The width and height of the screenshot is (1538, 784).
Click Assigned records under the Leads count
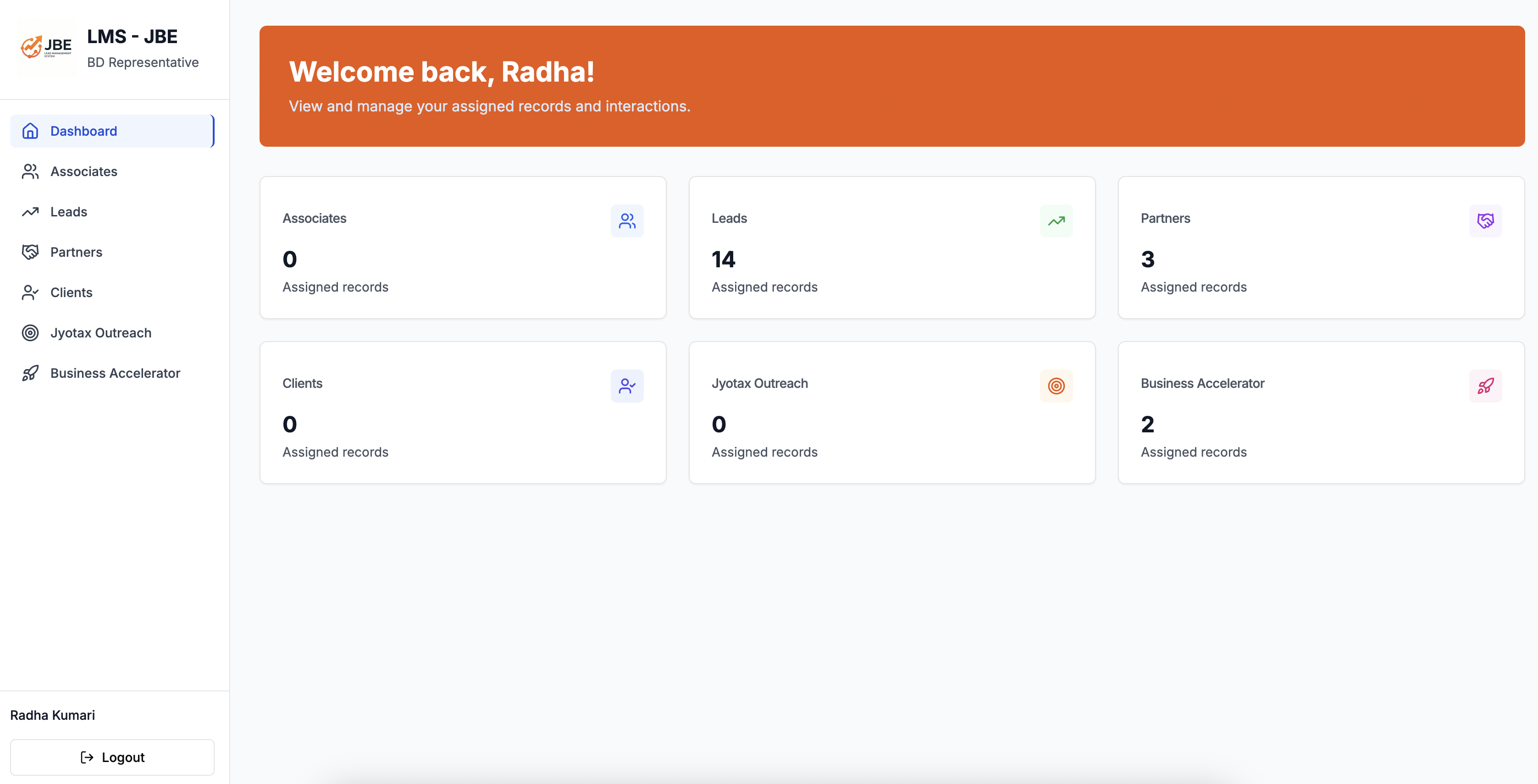pyautogui.click(x=764, y=287)
